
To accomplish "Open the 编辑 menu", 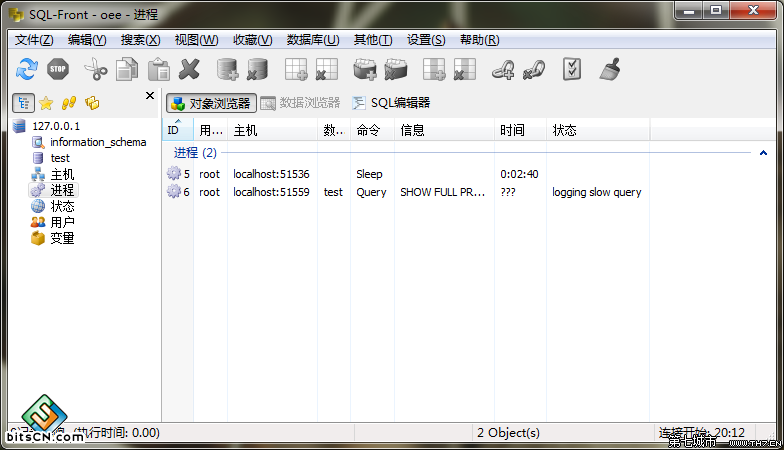I will coord(87,40).
